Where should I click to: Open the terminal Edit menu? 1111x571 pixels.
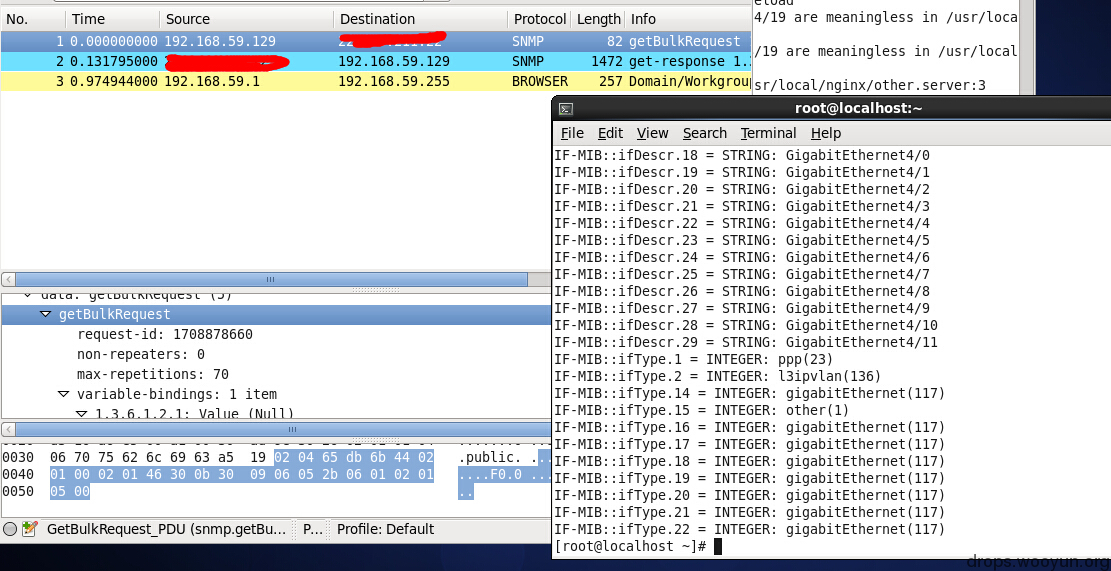click(610, 133)
